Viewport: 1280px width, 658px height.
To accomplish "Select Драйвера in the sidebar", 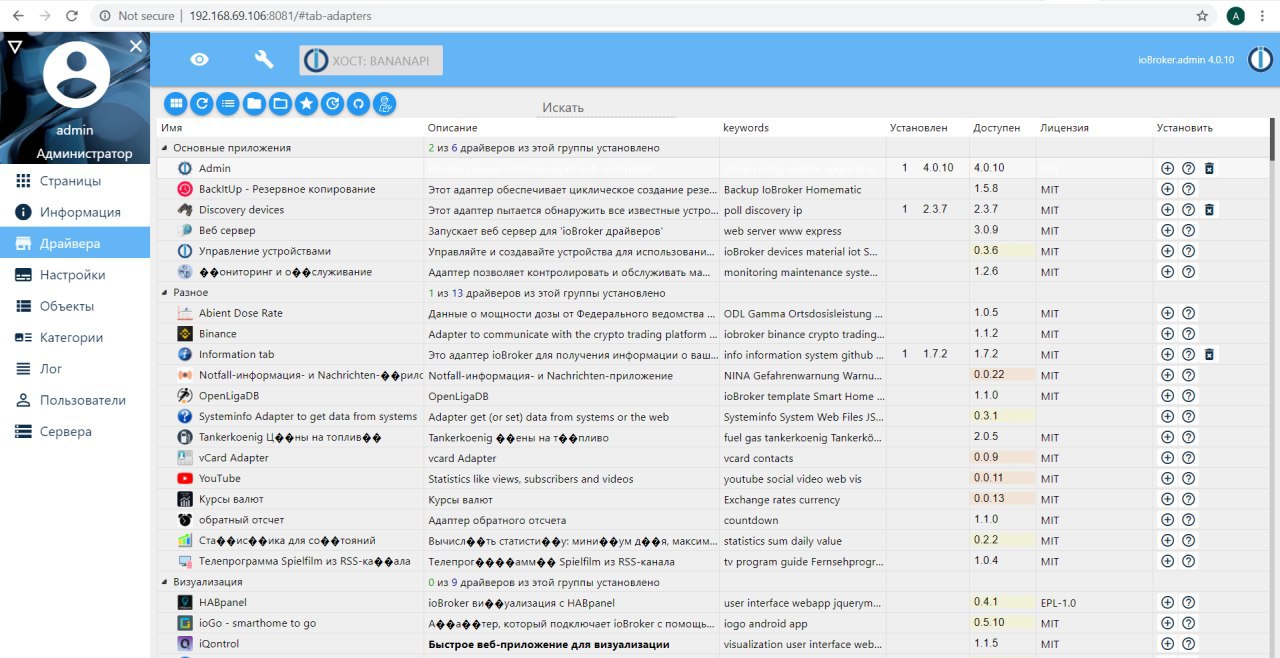I will tap(75, 243).
